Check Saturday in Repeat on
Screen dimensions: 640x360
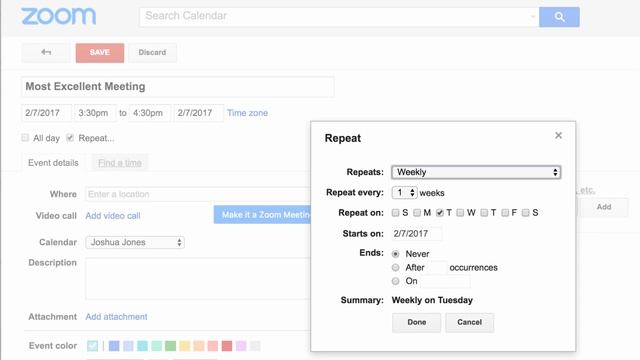click(x=526, y=213)
